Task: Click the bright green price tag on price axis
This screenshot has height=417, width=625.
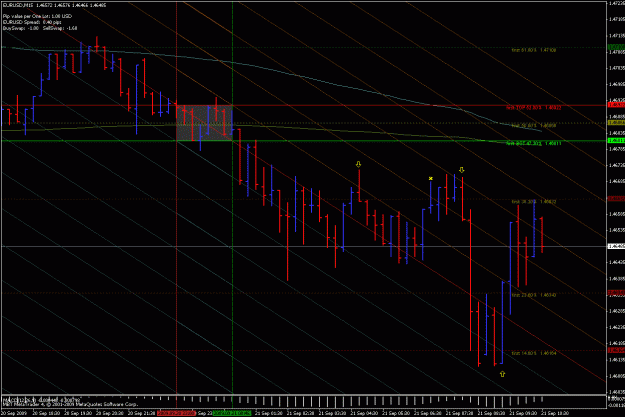Action: 616,140
